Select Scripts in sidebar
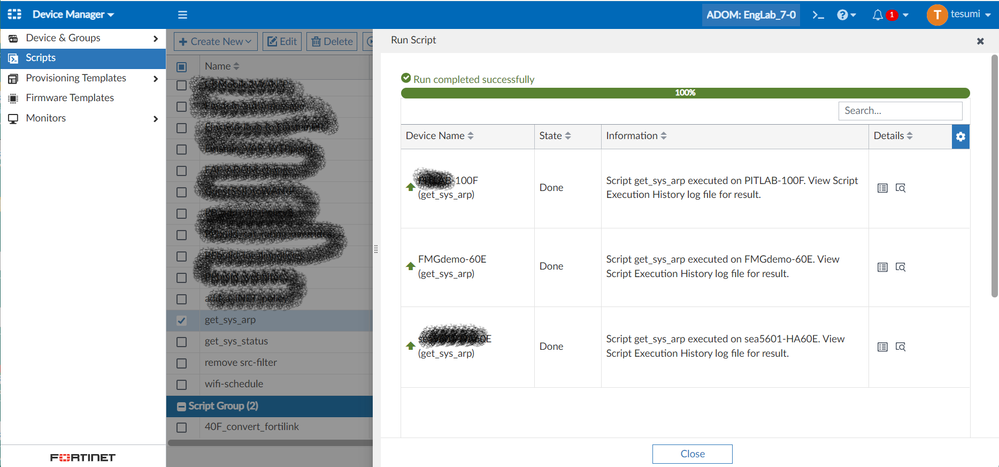 [83, 58]
